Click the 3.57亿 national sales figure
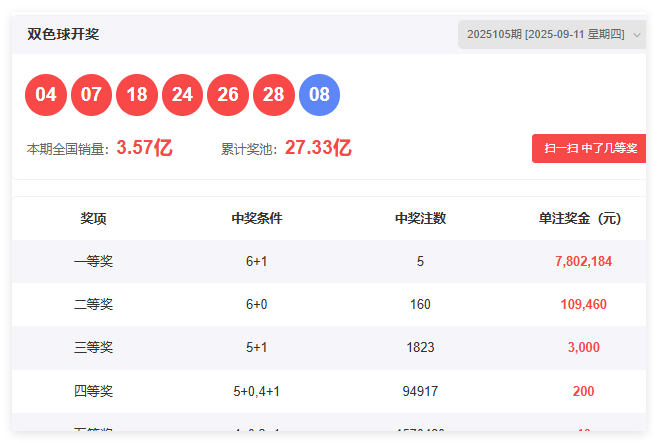The image size is (658, 443). coord(144,148)
